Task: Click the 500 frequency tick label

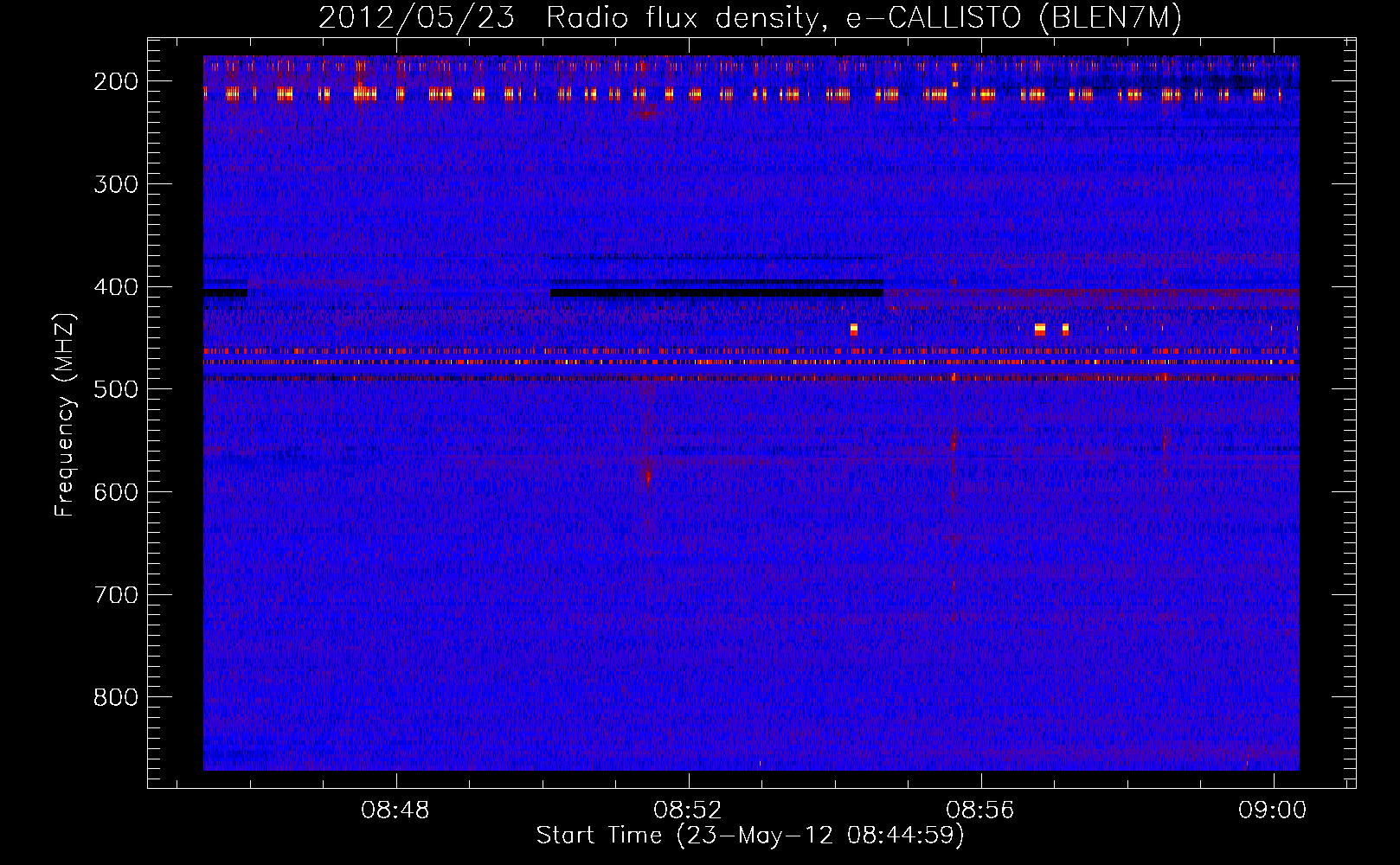Action: [x=116, y=389]
